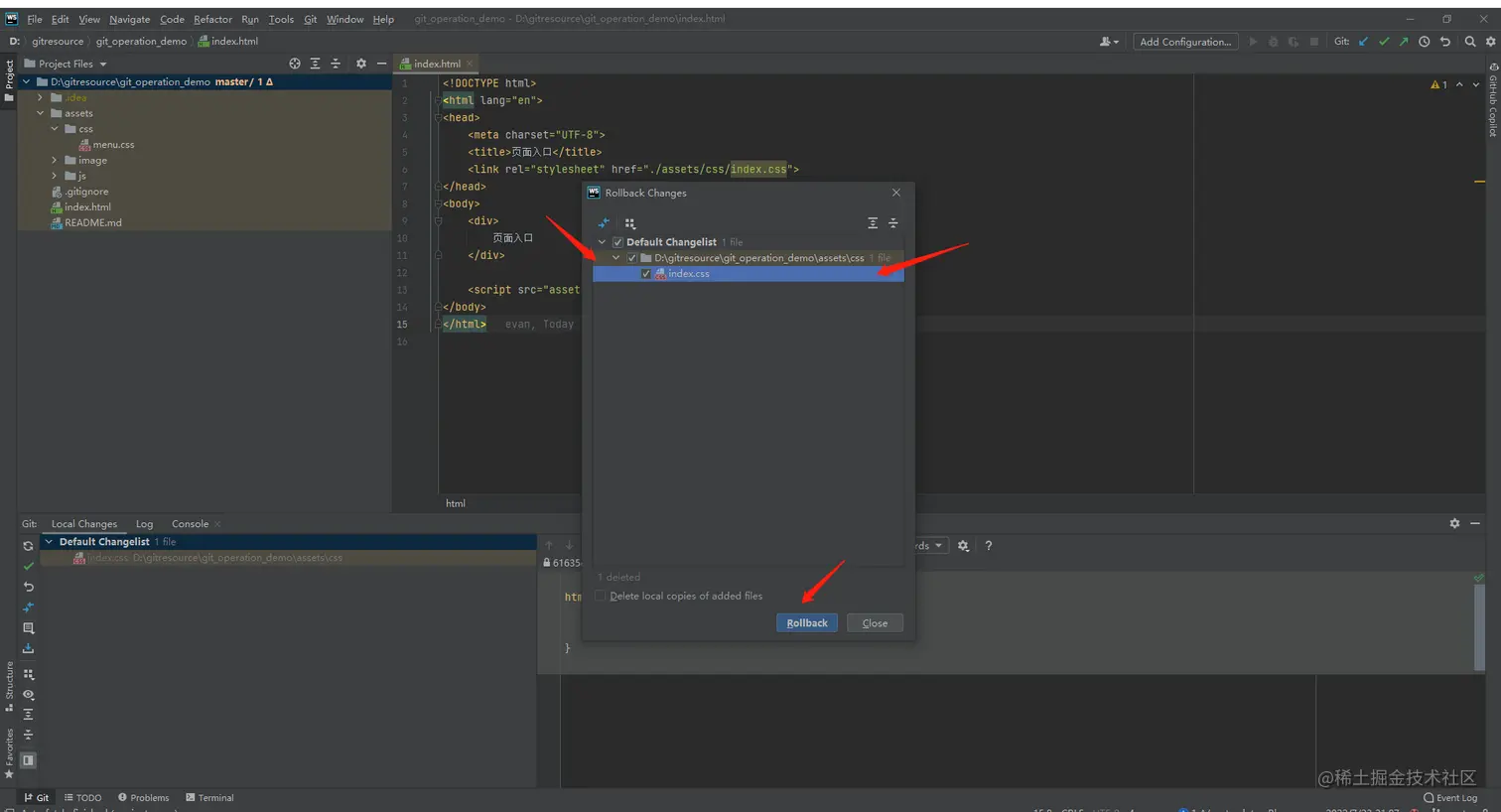Open IDE settings gear in top toolbar
This screenshot has width=1501, height=812.
tap(1490, 42)
